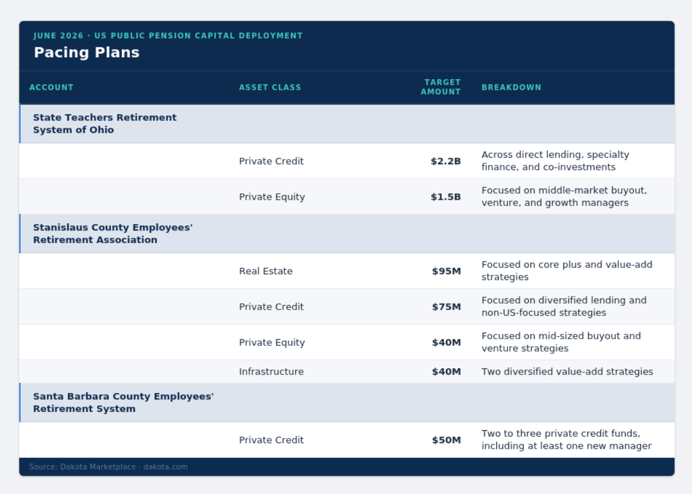692x494 pixels.
Task: Click the Breakdown column header
Action: click(x=511, y=87)
